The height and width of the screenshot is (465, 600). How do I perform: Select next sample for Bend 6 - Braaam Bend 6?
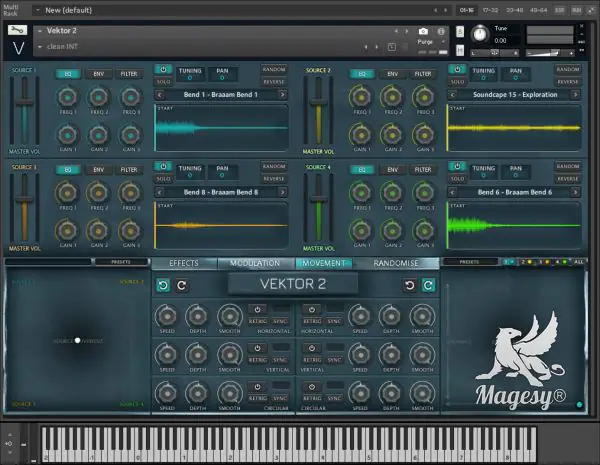click(x=576, y=192)
